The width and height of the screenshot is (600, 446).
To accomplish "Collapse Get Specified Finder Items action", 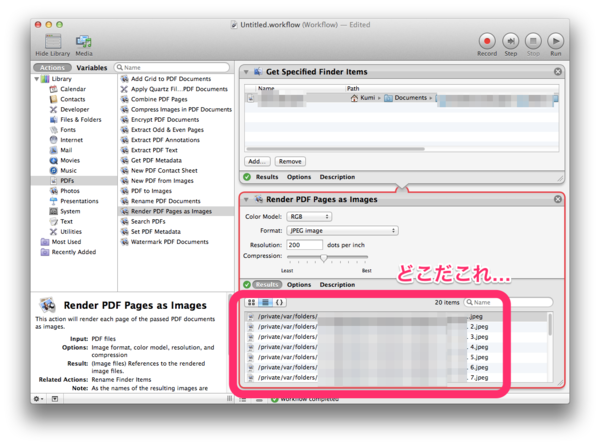I will point(246,72).
